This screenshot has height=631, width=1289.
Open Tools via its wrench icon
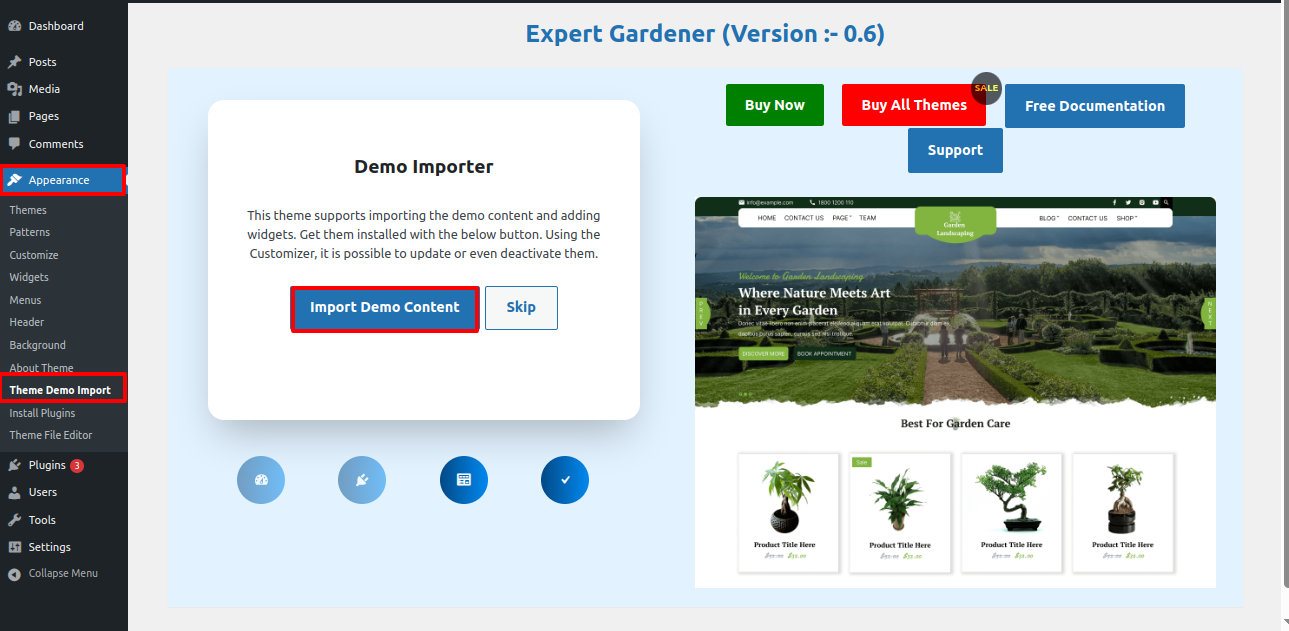click(x=14, y=520)
